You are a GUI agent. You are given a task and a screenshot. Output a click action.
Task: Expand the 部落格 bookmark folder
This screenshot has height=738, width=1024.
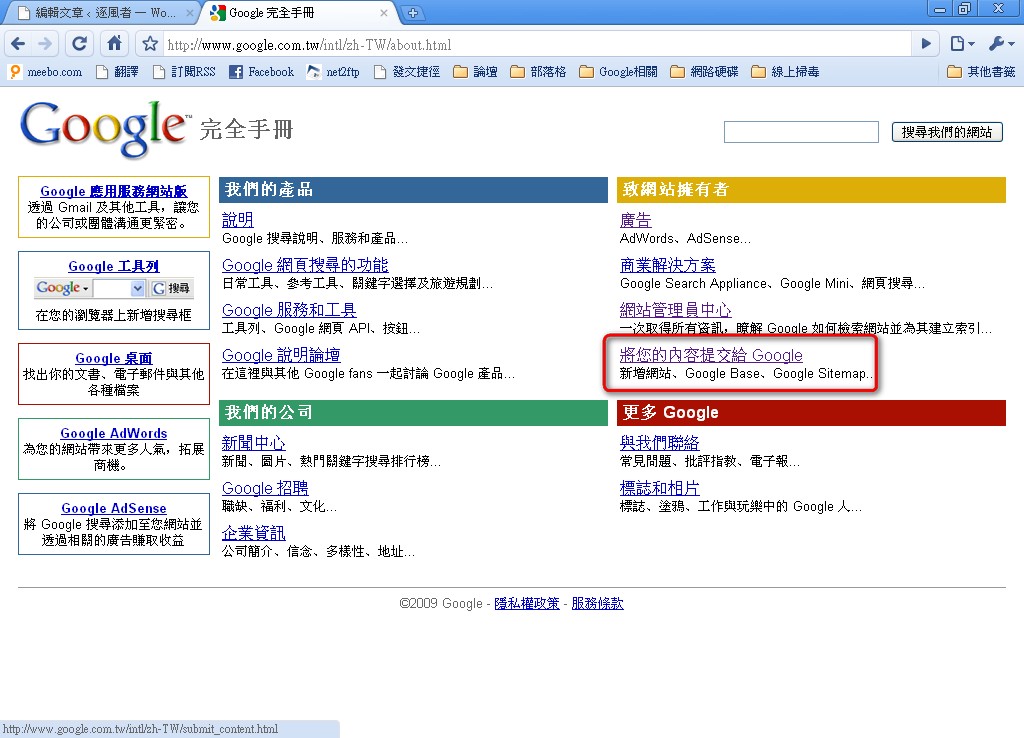point(538,72)
